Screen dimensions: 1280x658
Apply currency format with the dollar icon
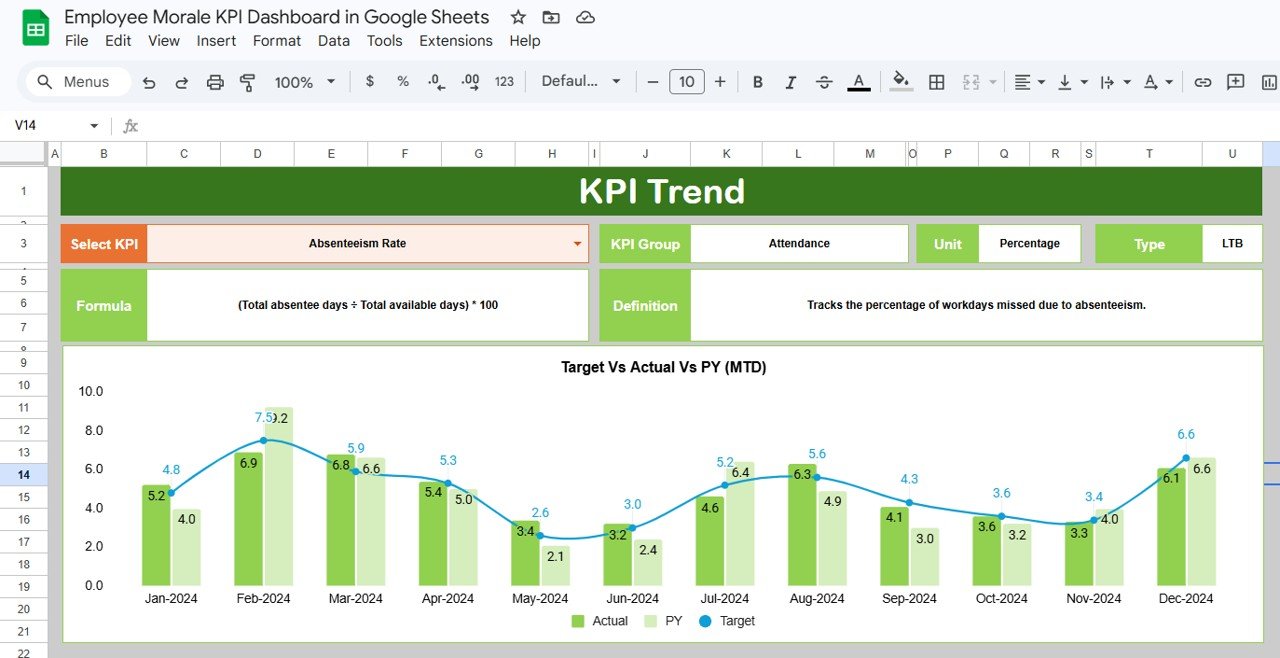point(369,81)
